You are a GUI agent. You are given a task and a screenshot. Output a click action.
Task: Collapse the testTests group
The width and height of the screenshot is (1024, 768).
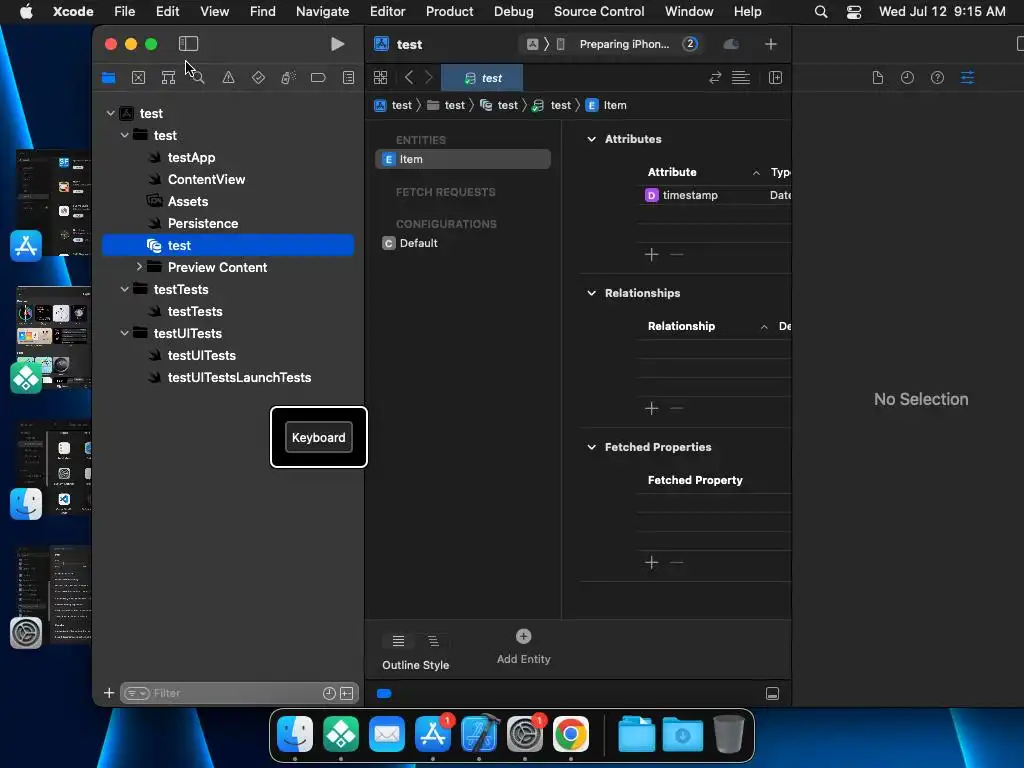[x=125, y=289]
